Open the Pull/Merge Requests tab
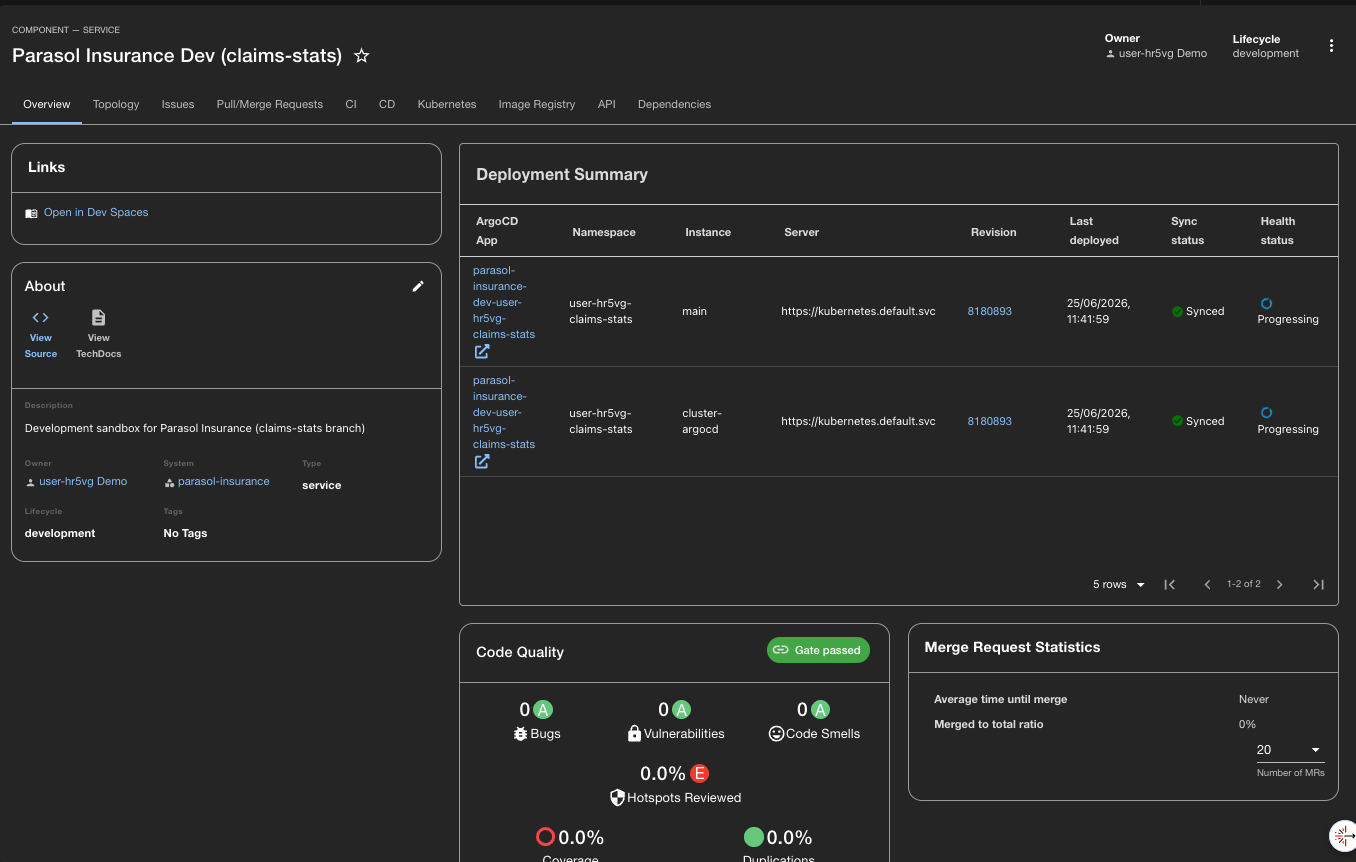The height and width of the screenshot is (862, 1356). click(x=270, y=104)
